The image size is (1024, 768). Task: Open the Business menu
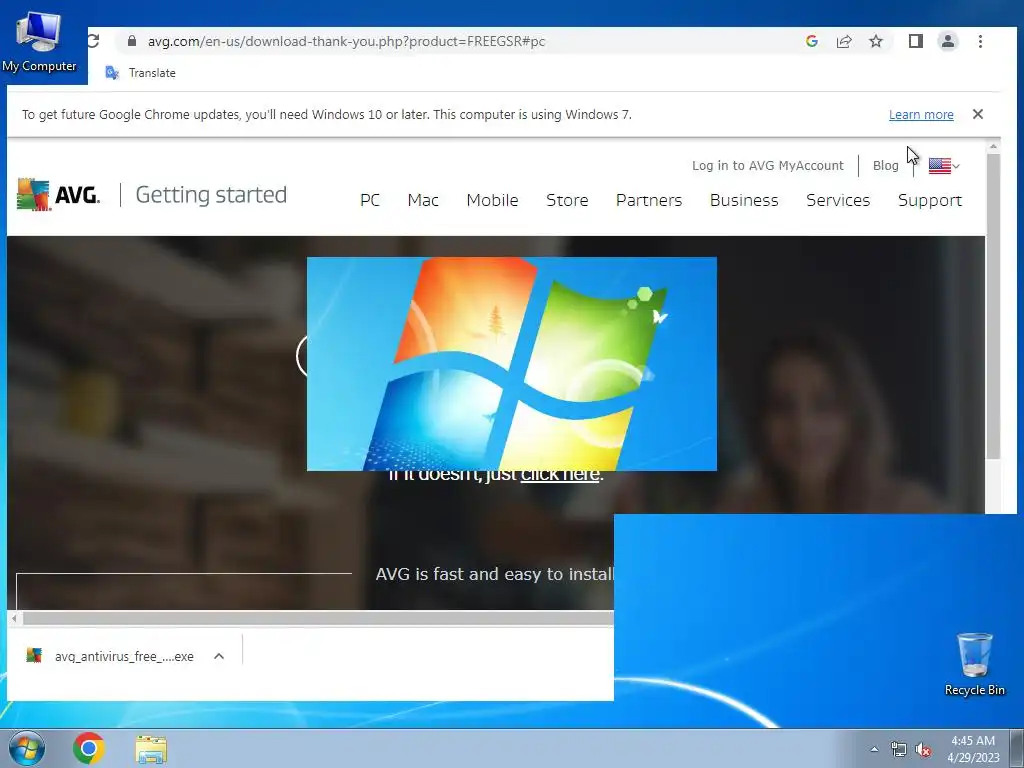(x=744, y=200)
